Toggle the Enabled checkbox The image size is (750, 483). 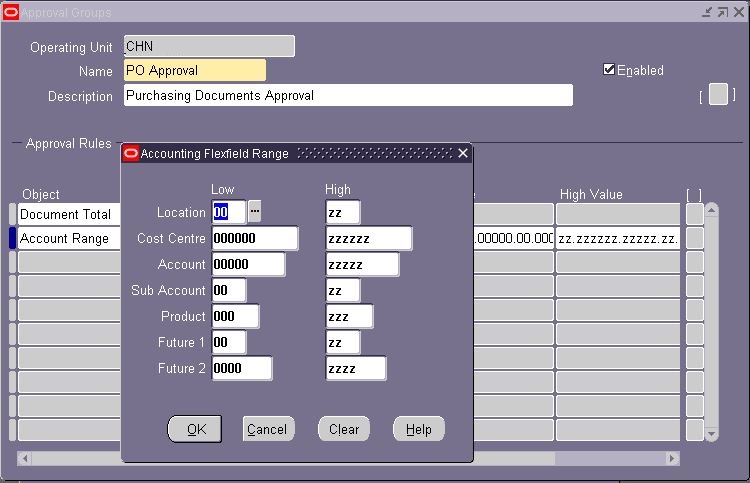(609, 69)
